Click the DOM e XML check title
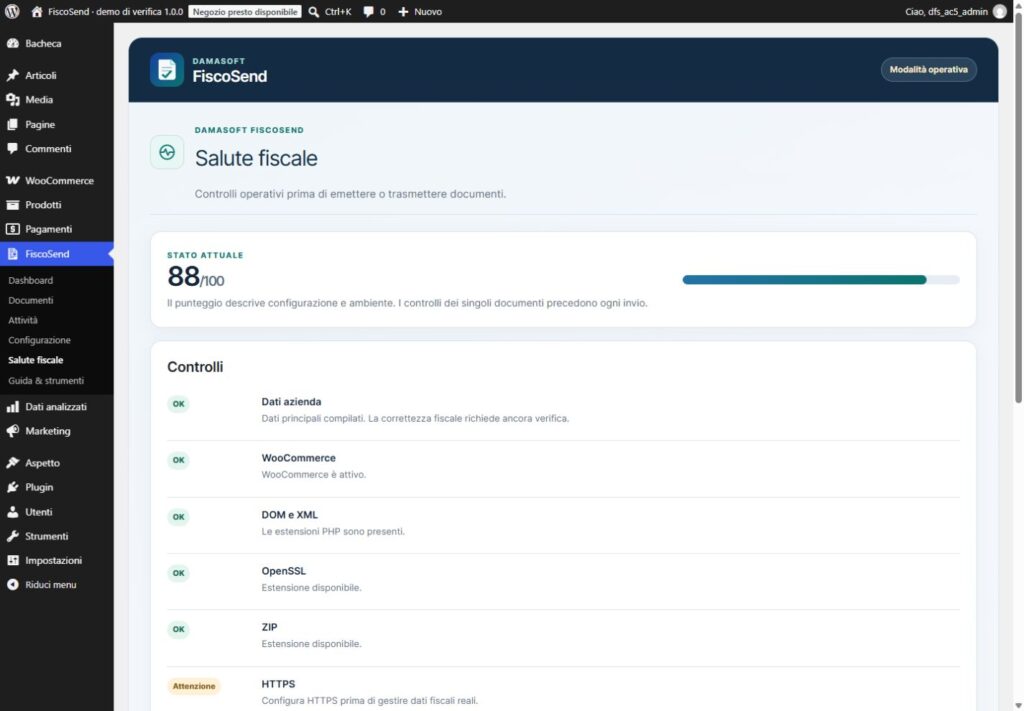This screenshot has height=711, width=1024. pyautogui.click(x=289, y=515)
